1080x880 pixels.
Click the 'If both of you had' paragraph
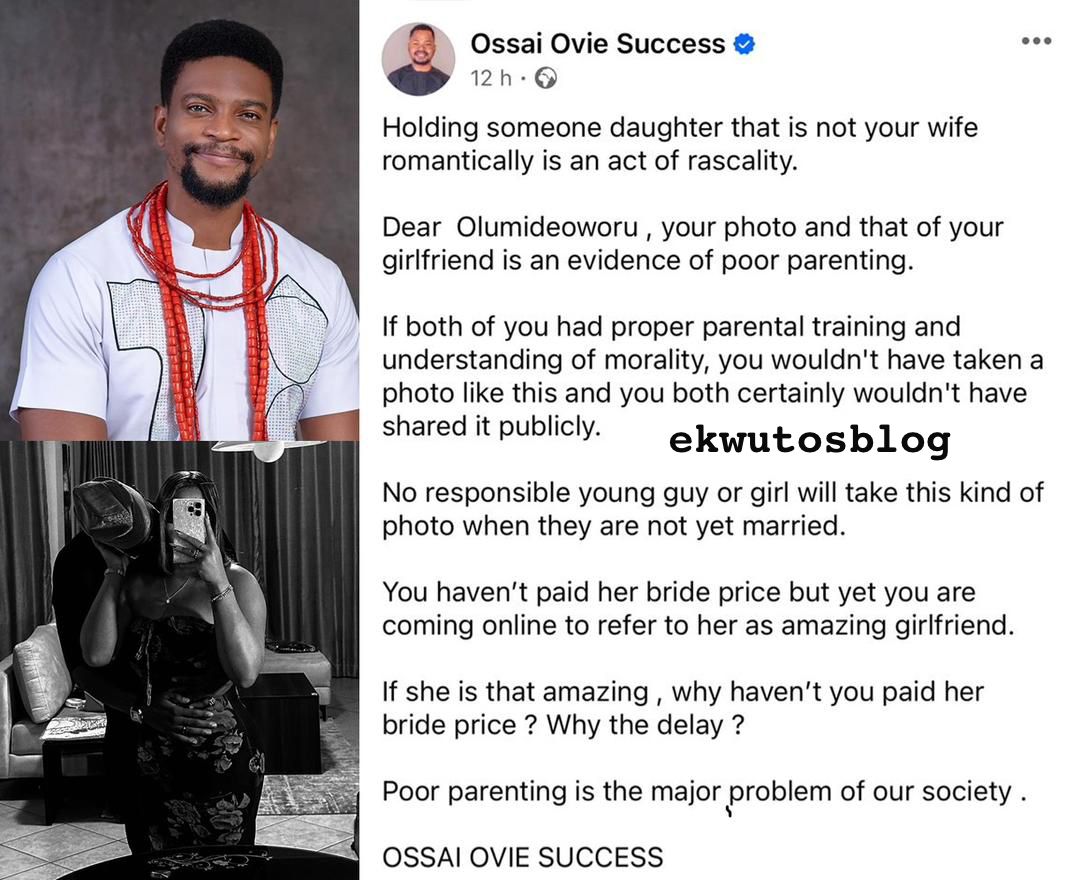[713, 376]
